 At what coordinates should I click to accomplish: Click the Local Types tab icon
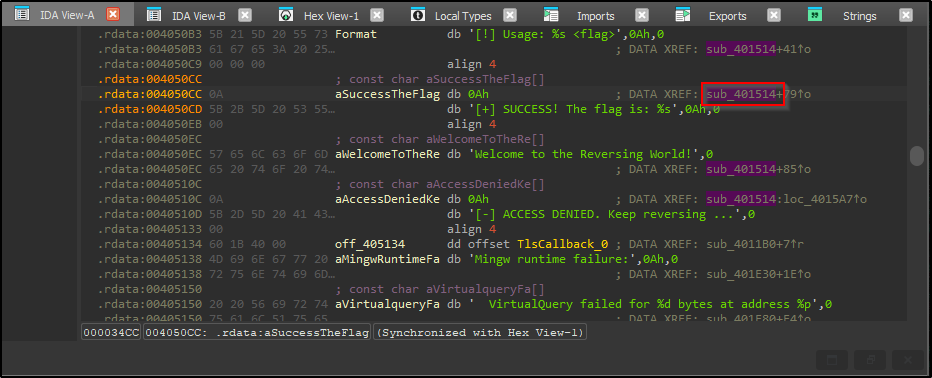(x=418, y=15)
